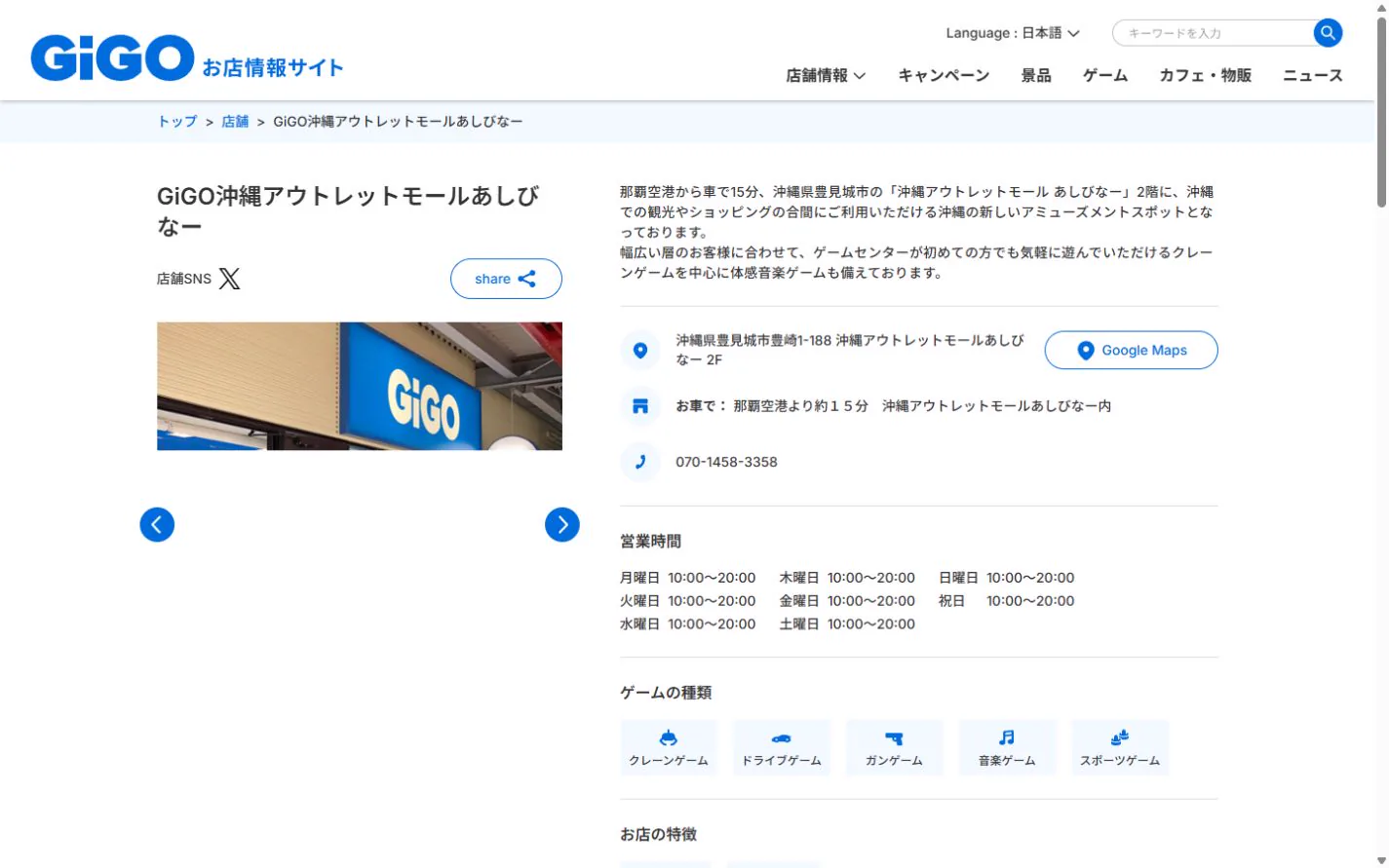Click the GiGO logo
This screenshot has width=1389, height=868.
point(112,57)
